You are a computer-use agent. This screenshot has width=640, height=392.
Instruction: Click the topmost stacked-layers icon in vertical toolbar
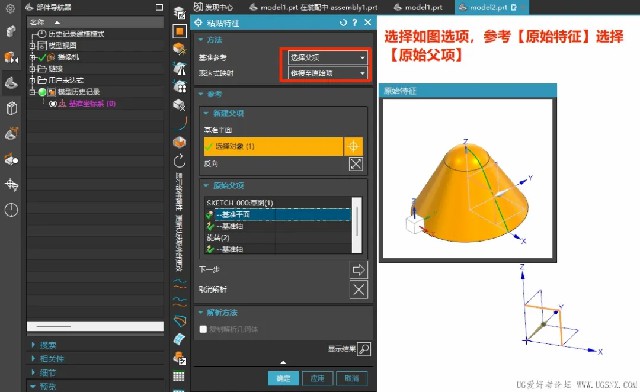point(179,13)
